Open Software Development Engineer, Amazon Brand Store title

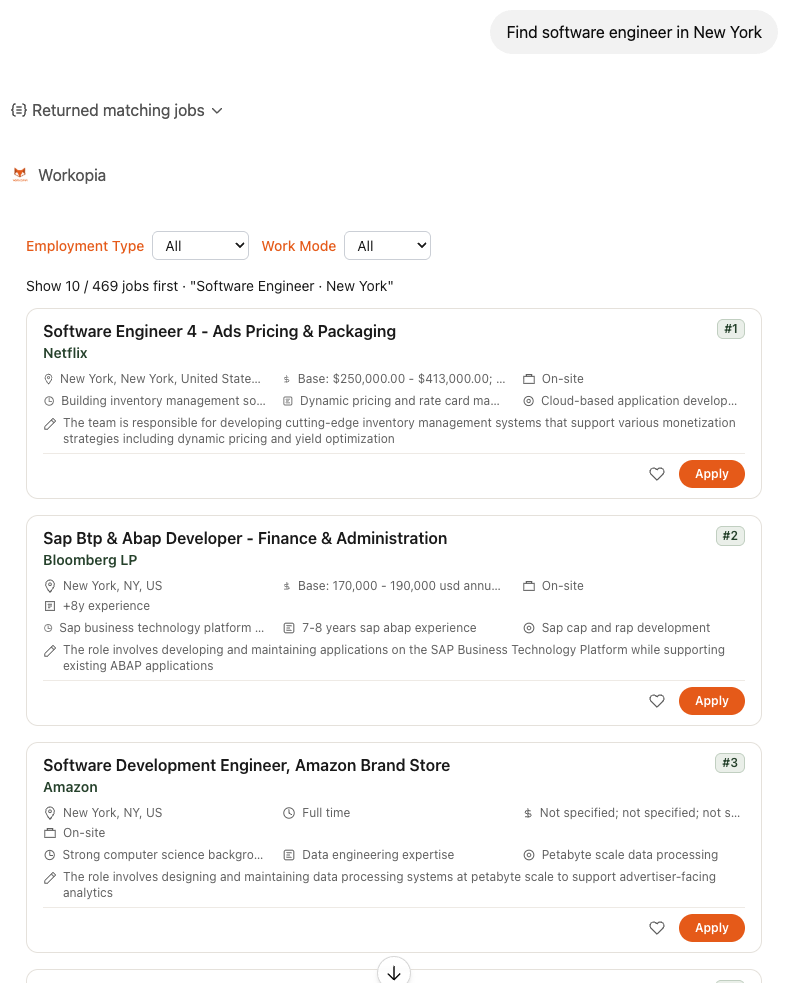tap(246, 765)
